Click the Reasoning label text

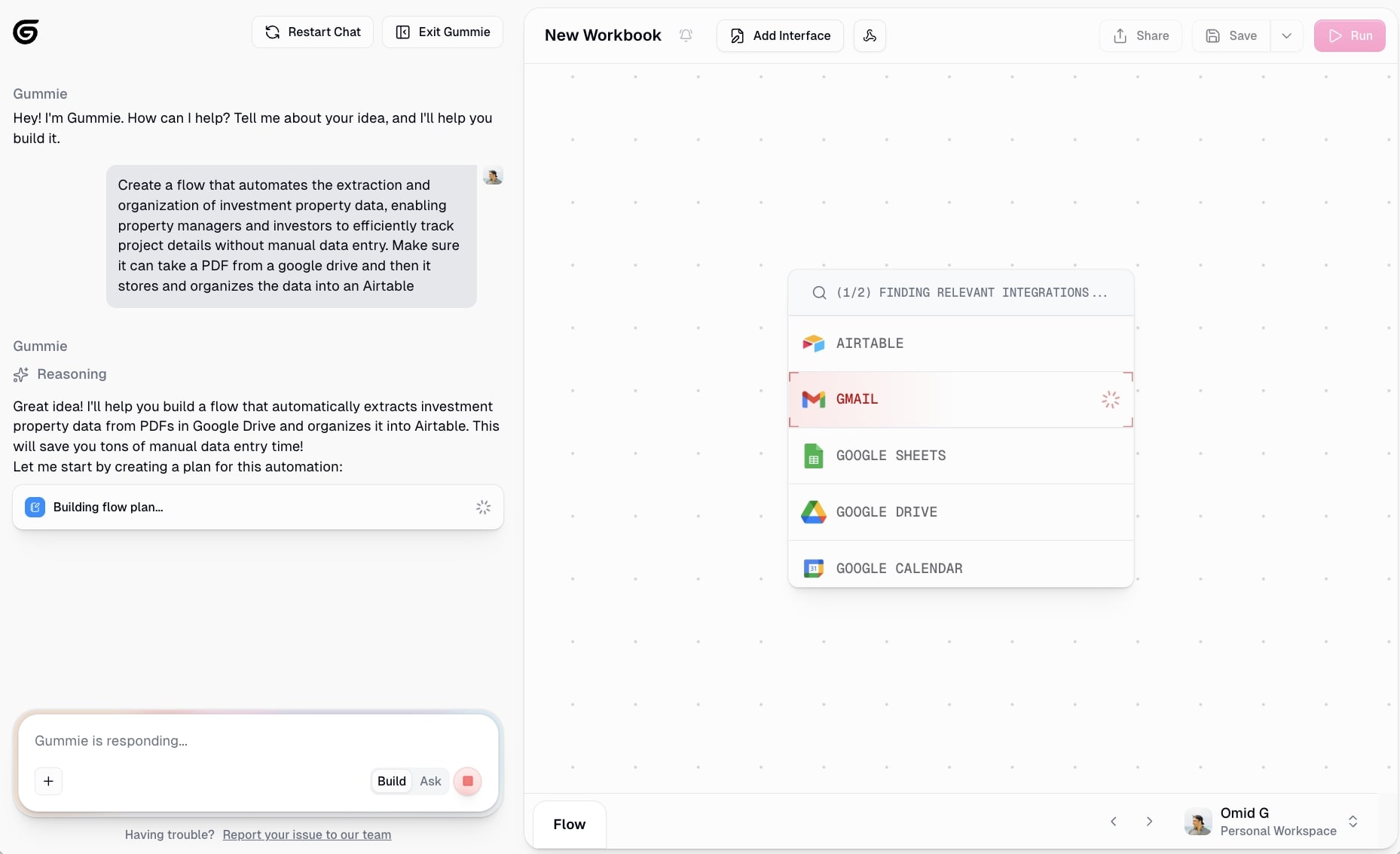tap(72, 374)
